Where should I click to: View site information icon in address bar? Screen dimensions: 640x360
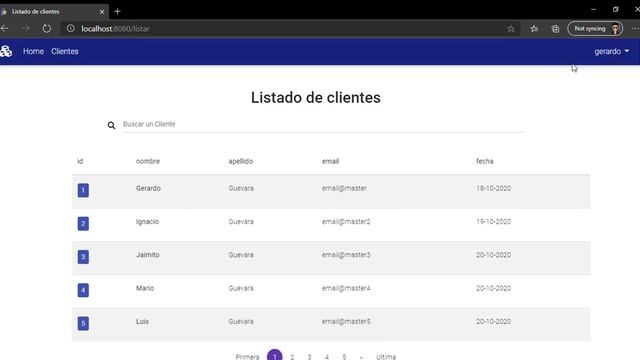click(71, 29)
